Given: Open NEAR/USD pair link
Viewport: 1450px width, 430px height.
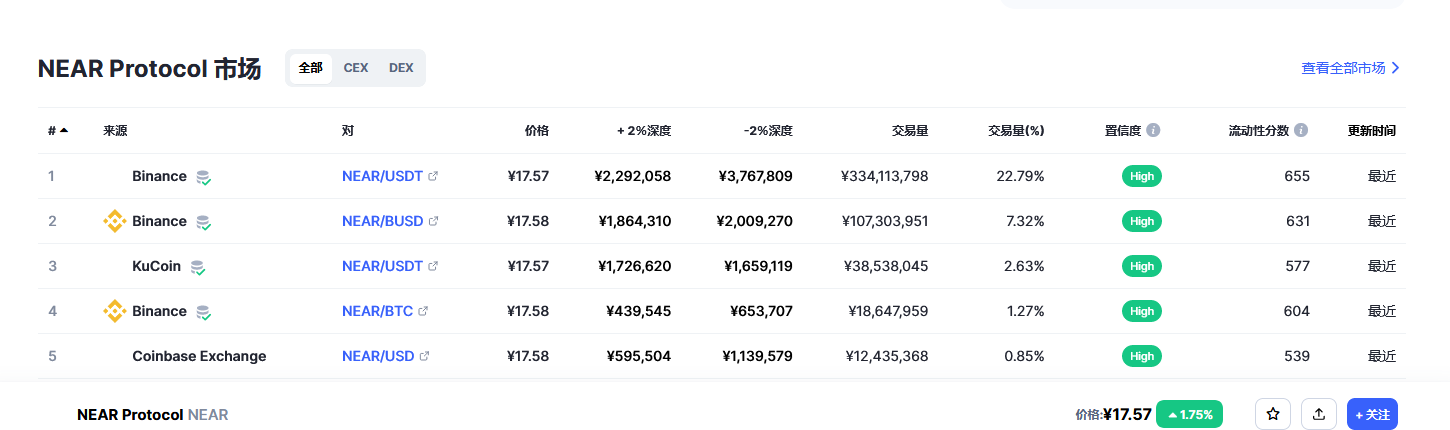Looking at the screenshot, I should (378, 356).
